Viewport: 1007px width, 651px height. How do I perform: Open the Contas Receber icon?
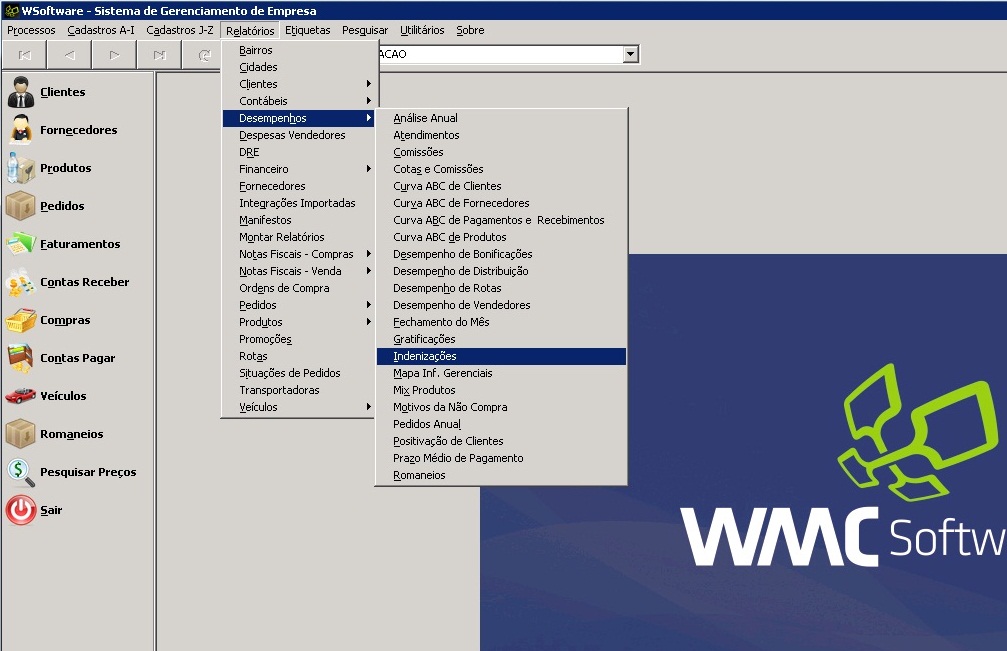pos(21,282)
